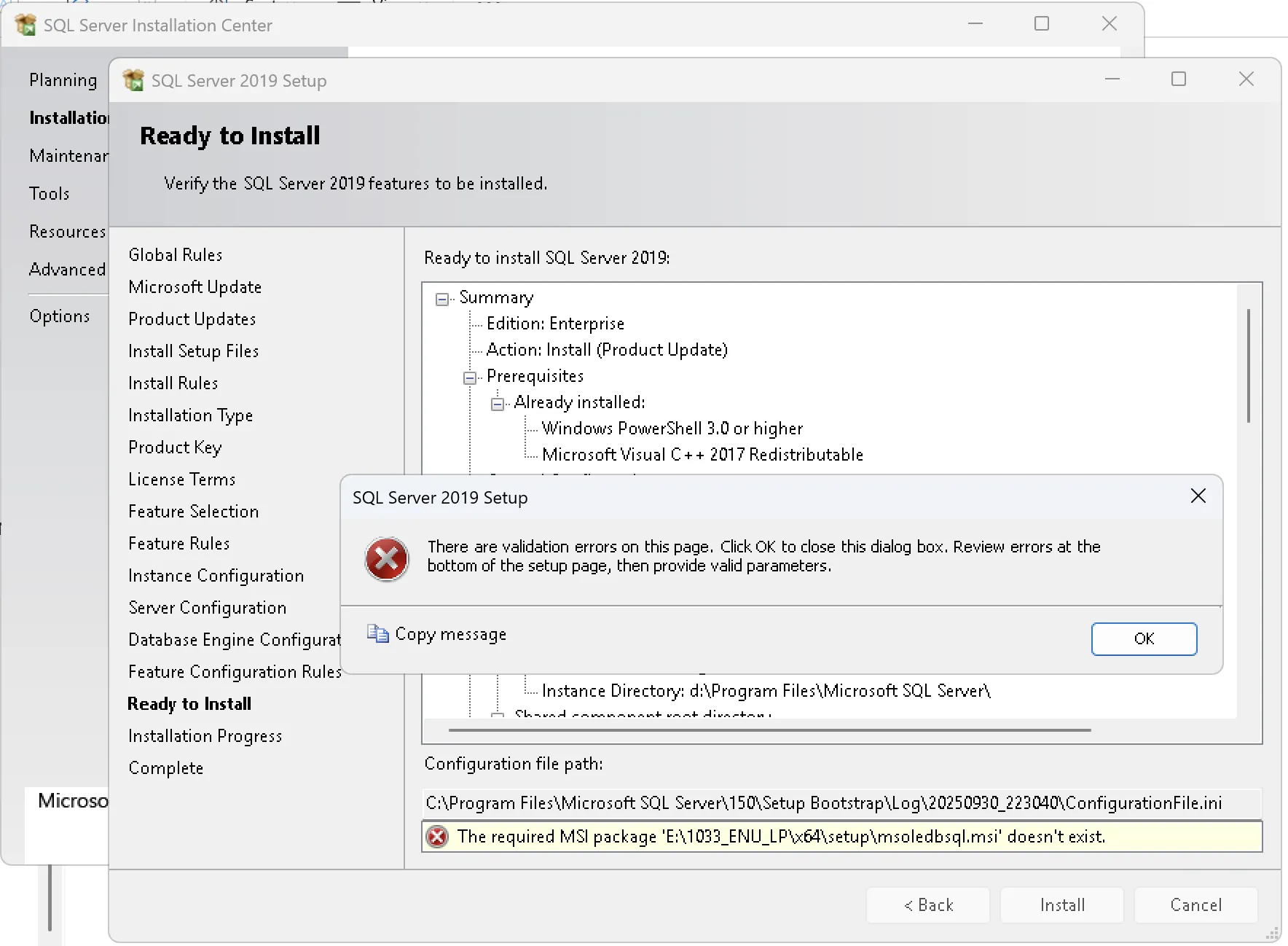1288x946 pixels.
Task: Click the Install button
Action: (1061, 904)
